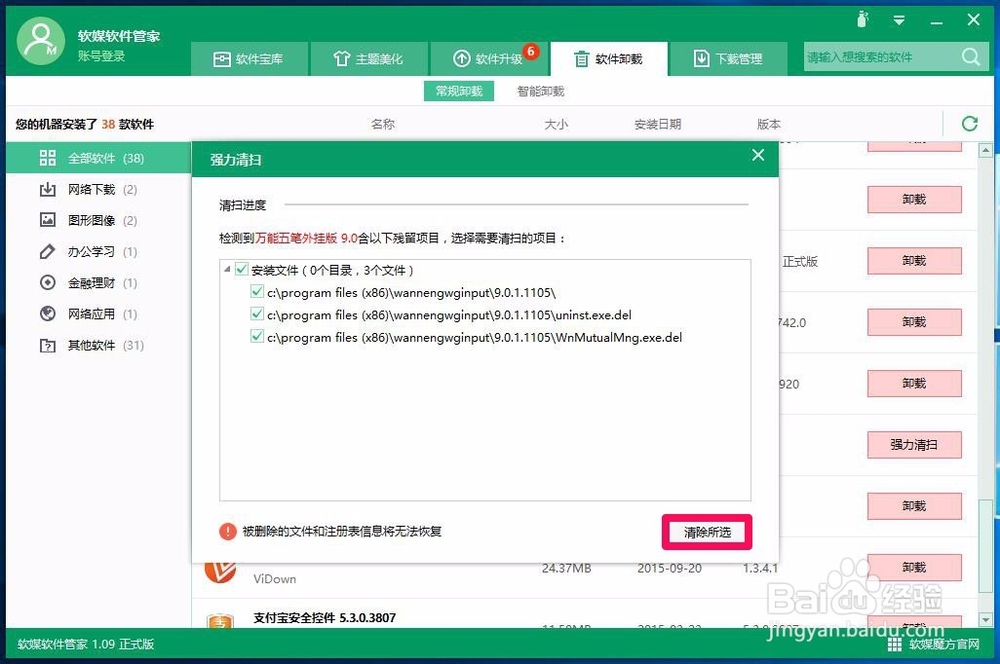Collapse the 安装文件 tree node
The image size is (1000, 664).
pyautogui.click(x=227, y=270)
